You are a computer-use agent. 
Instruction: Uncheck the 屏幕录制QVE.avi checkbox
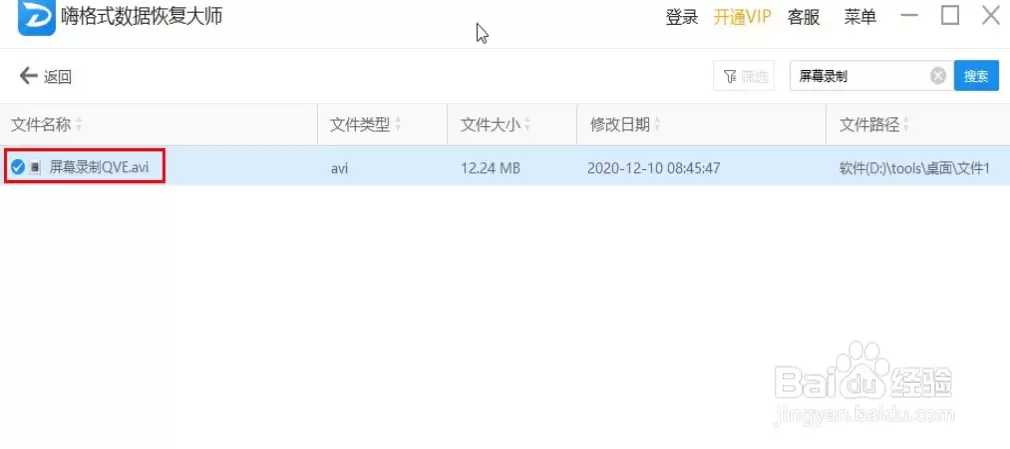[x=18, y=167]
